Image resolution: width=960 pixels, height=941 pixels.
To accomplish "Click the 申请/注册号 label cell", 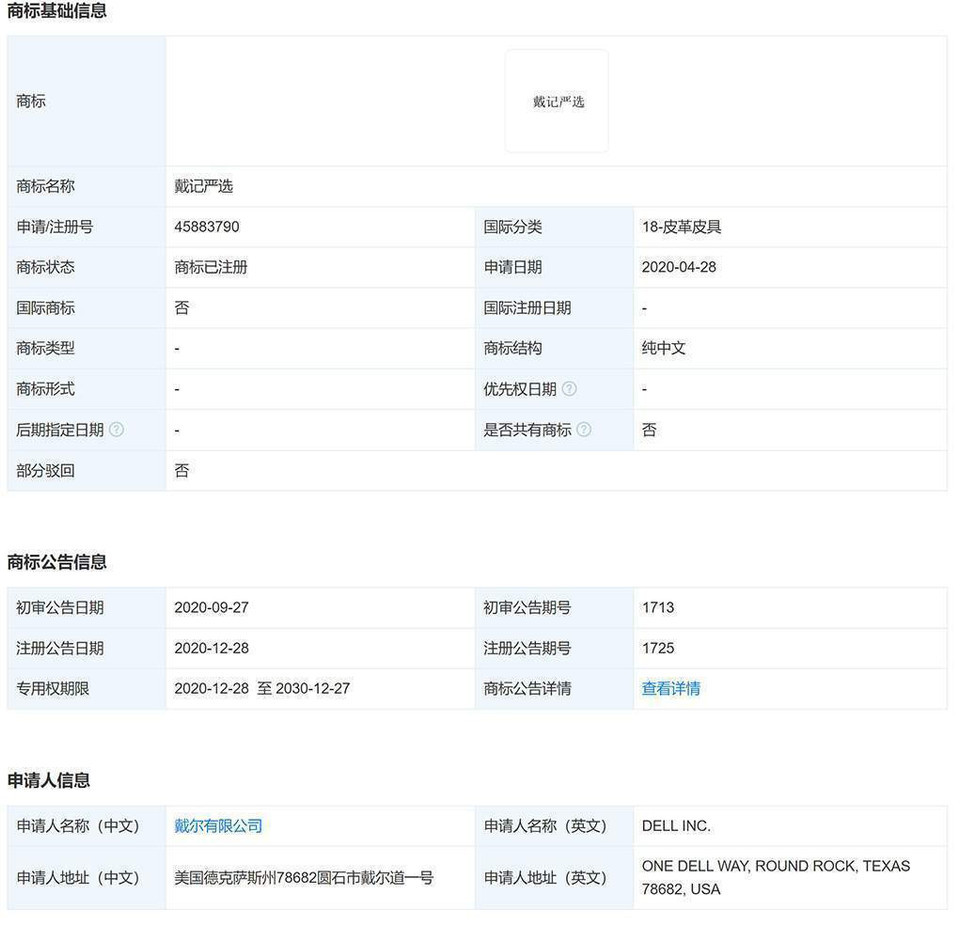I will (x=86, y=227).
